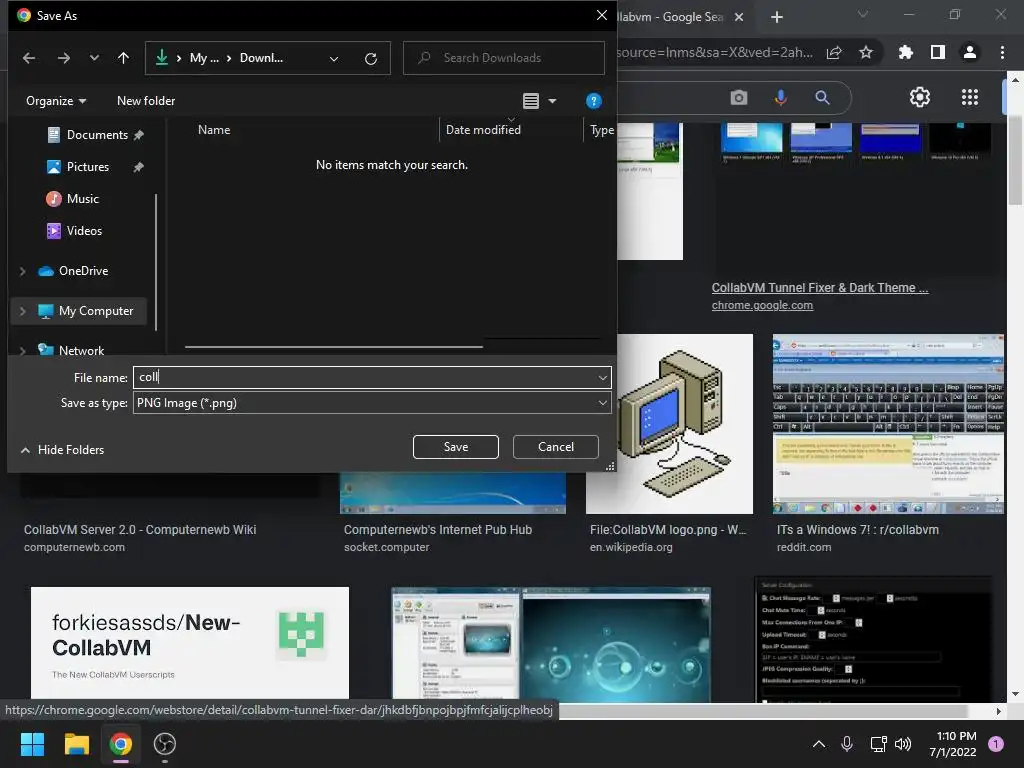The image size is (1024, 768).
Task: Collapse with Hide Folders
Action: 63,450
